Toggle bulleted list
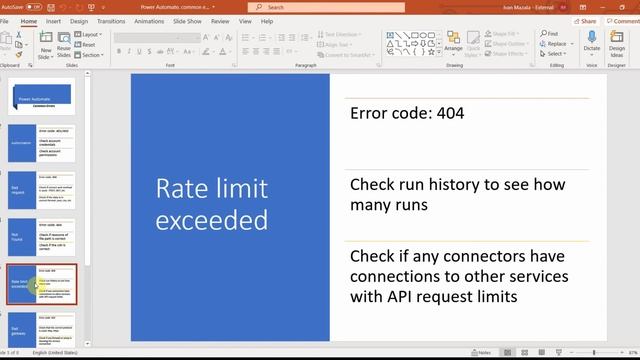The width and height of the screenshot is (640, 360). click(x=245, y=38)
